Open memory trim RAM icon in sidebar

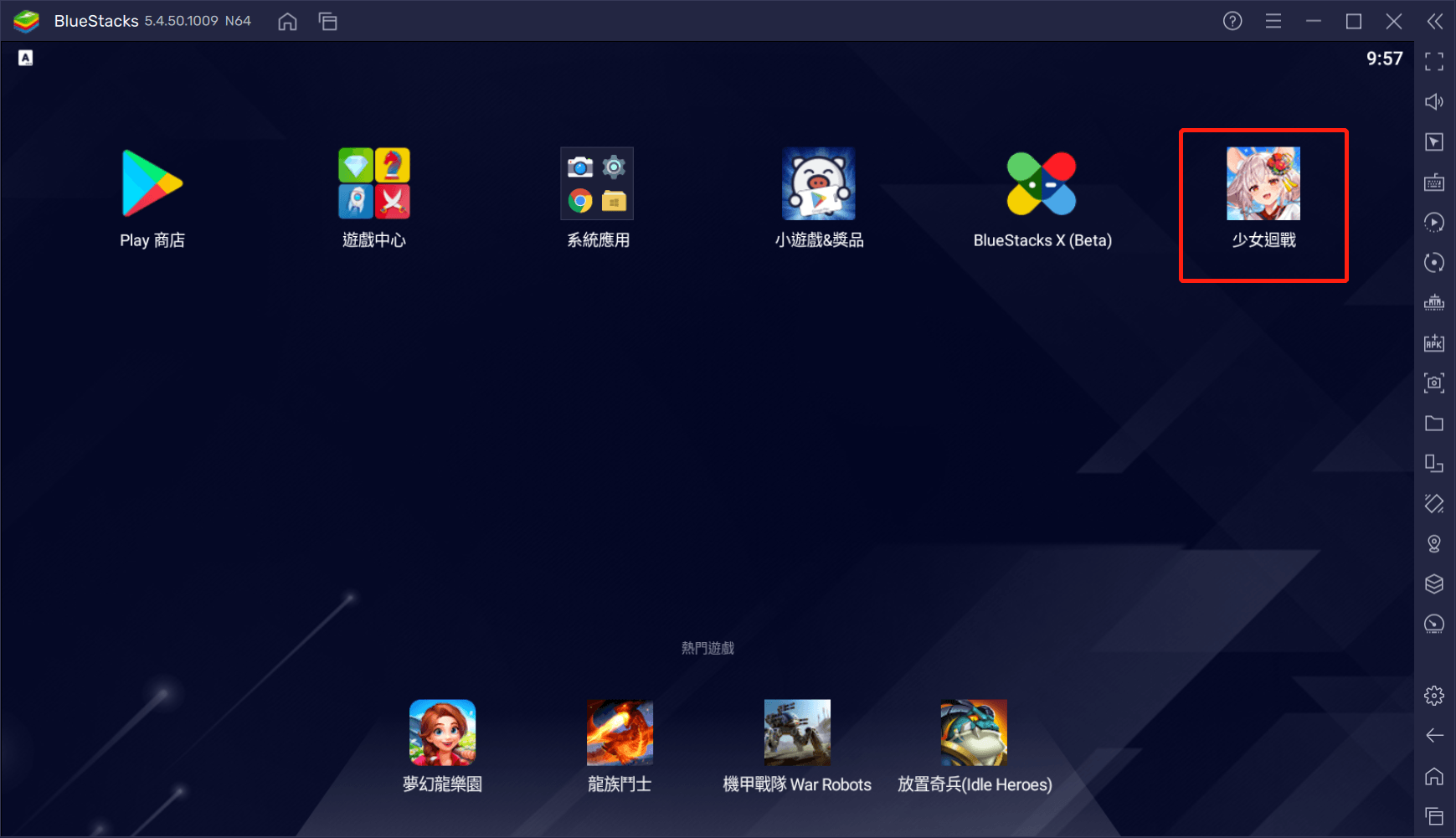[x=1434, y=302]
